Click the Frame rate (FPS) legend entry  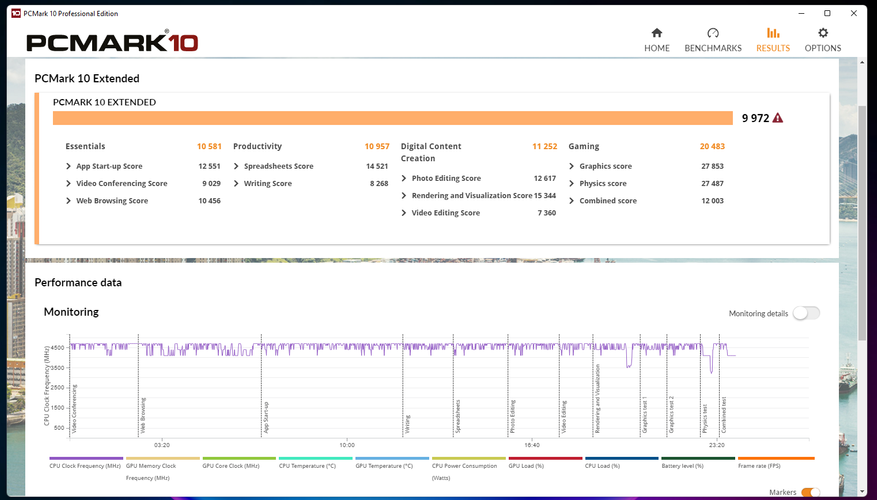pos(775,466)
